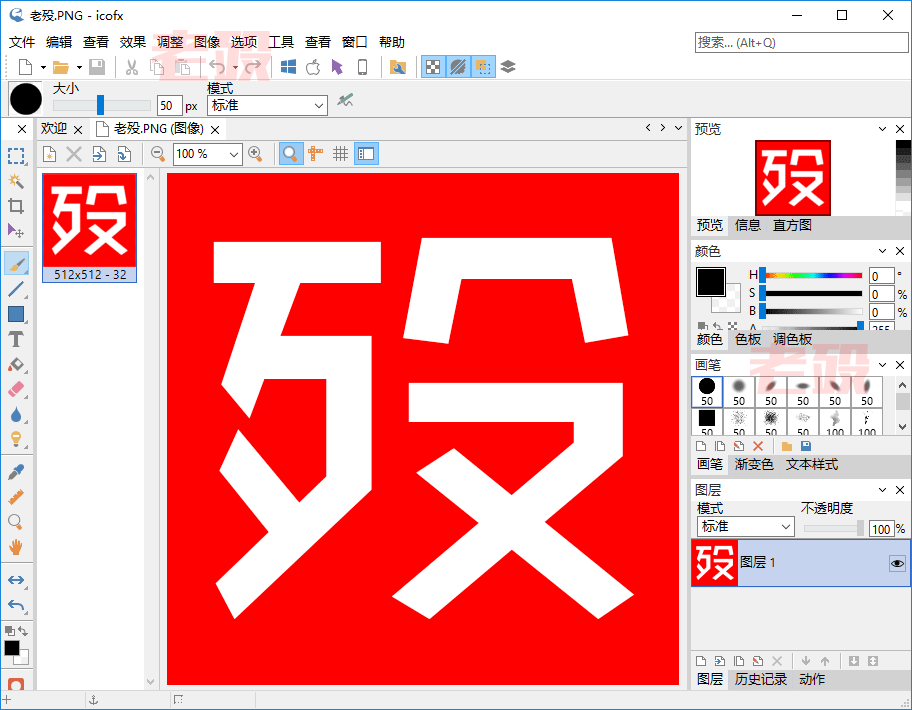This screenshot has width=912, height=710.
Task: Open the 文件 menu
Action: click(x=22, y=42)
